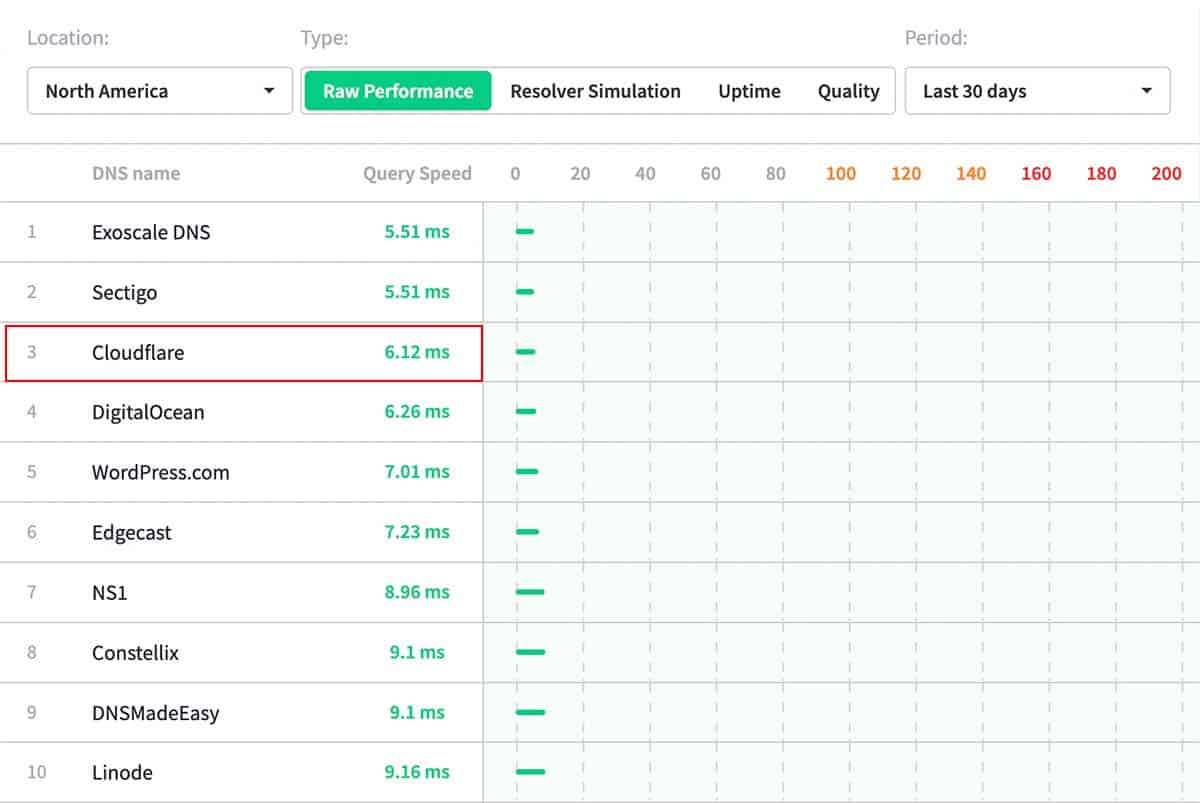Click the 9.16 ms Linode query speed

click(x=417, y=772)
